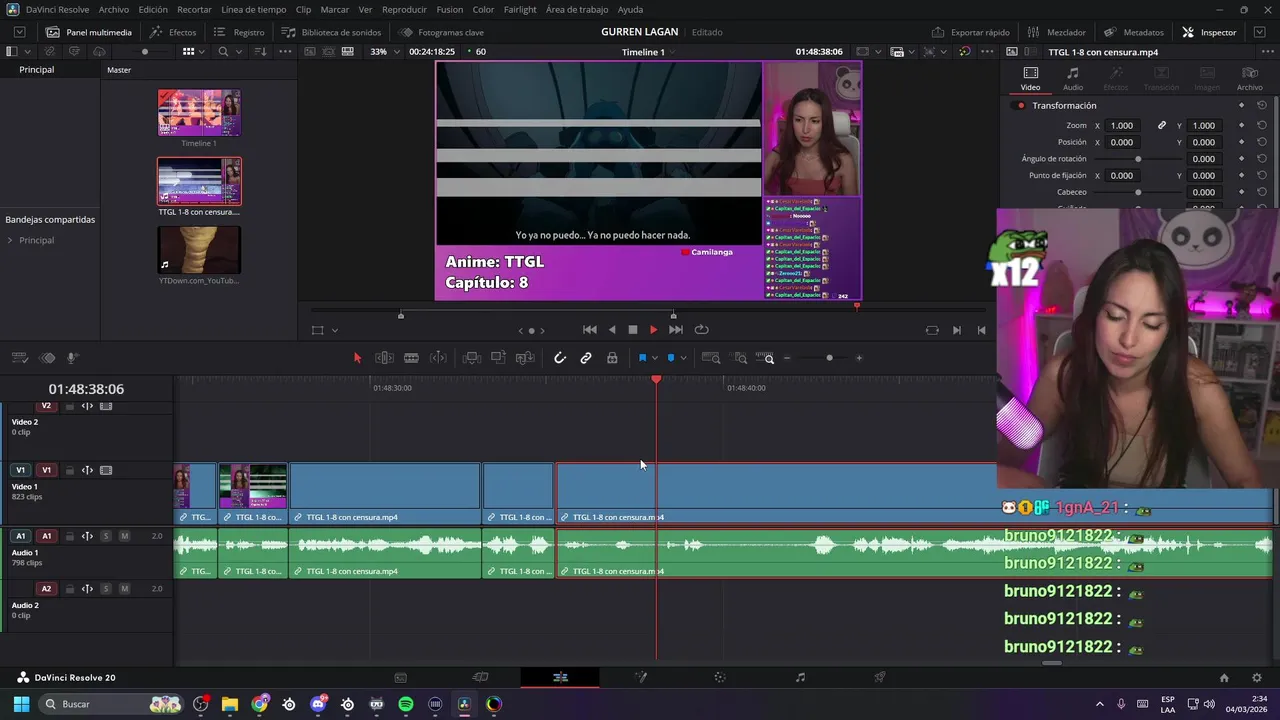Play the timeline in reverse
Viewport: 1280px width, 720px height.
click(x=612, y=330)
